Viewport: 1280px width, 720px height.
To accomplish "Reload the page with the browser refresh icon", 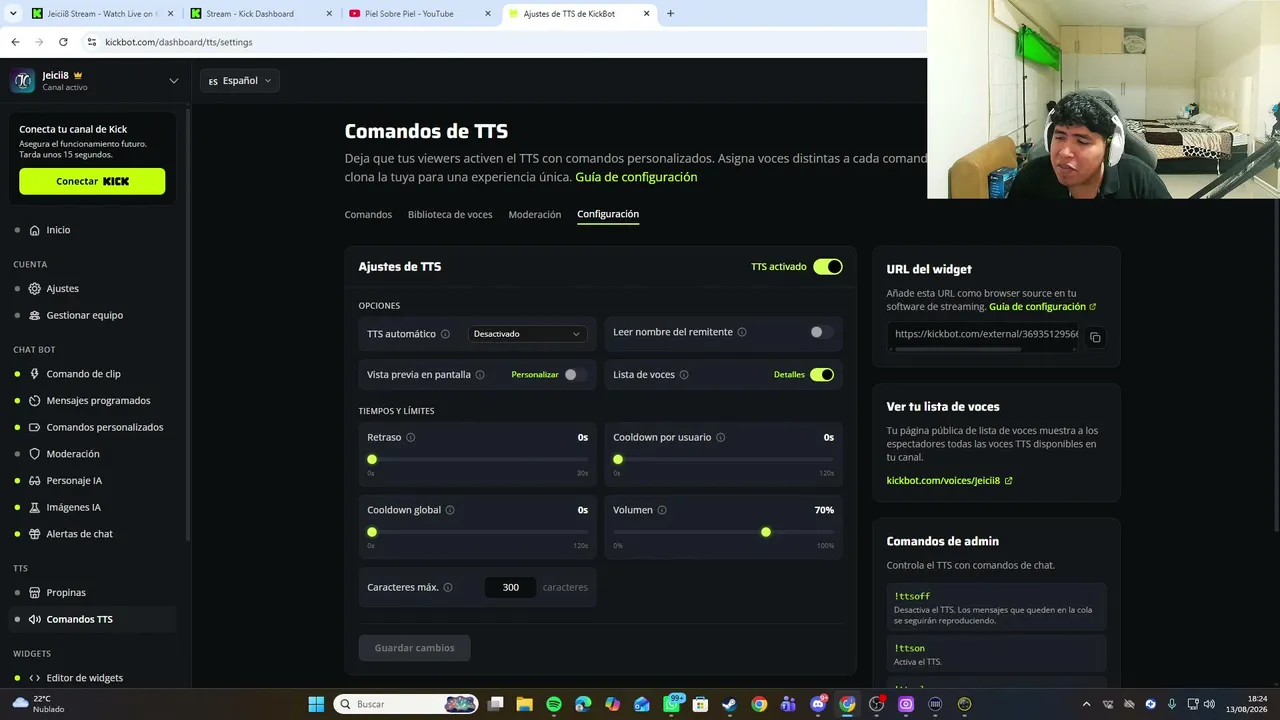I will [x=63, y=42].
